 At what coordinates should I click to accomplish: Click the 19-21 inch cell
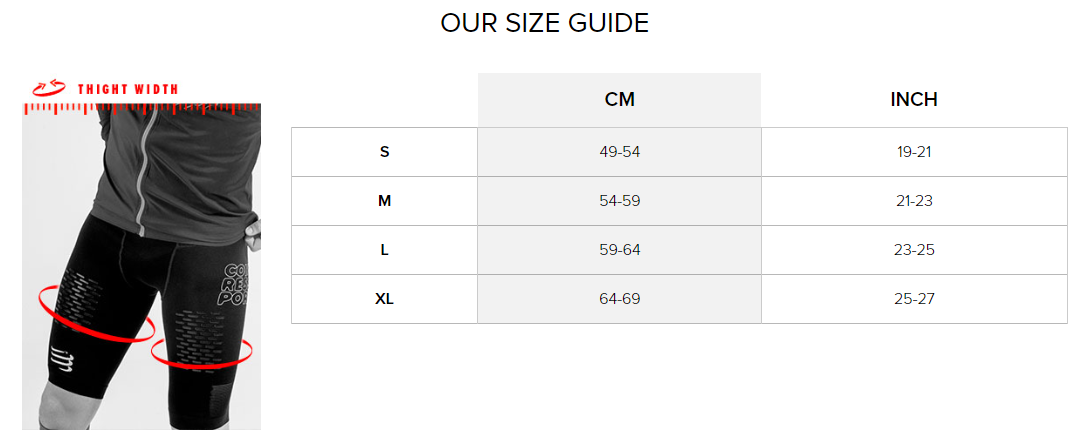[x=914, y=152]
